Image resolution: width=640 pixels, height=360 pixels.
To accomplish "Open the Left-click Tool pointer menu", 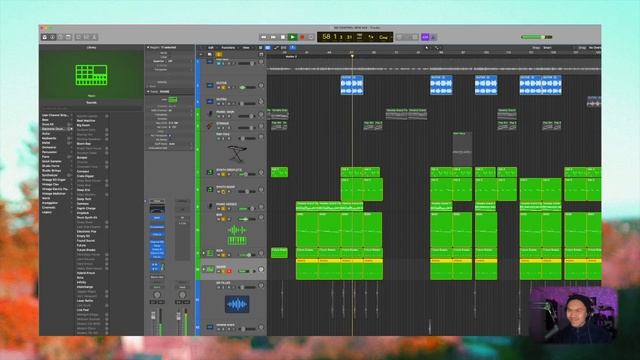I will (x=427, y=48).
